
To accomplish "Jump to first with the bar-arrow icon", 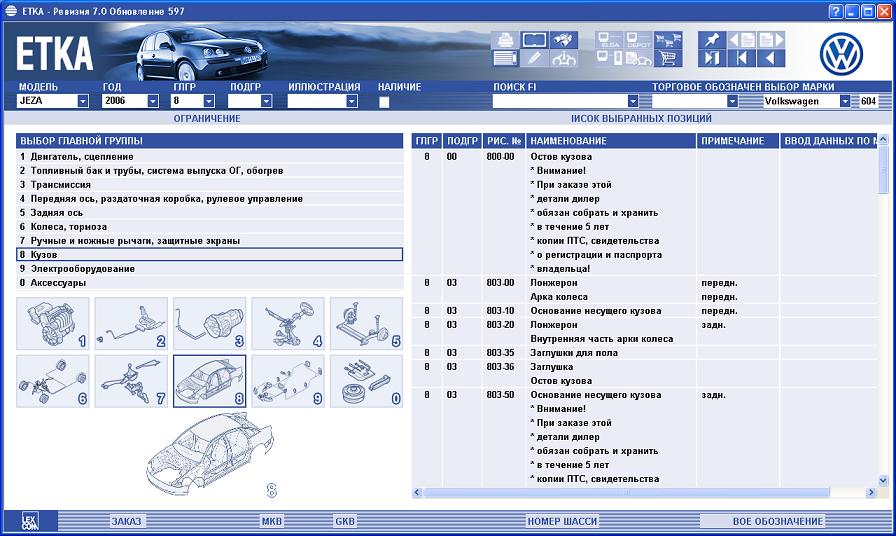I will [741, 58].
